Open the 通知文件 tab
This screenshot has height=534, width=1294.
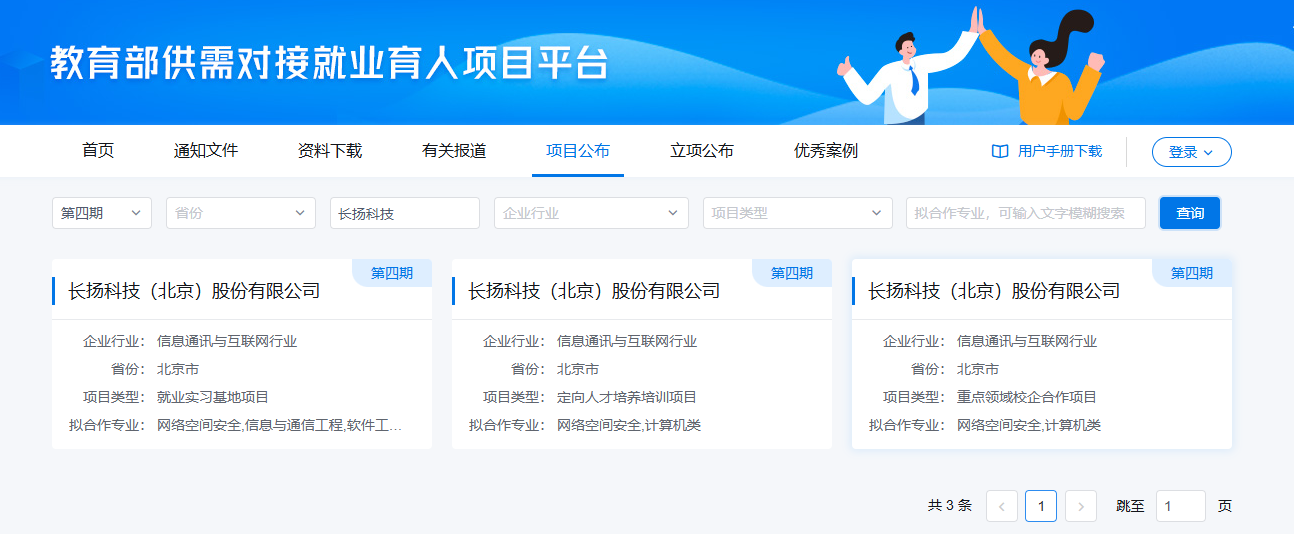[206, 151]
